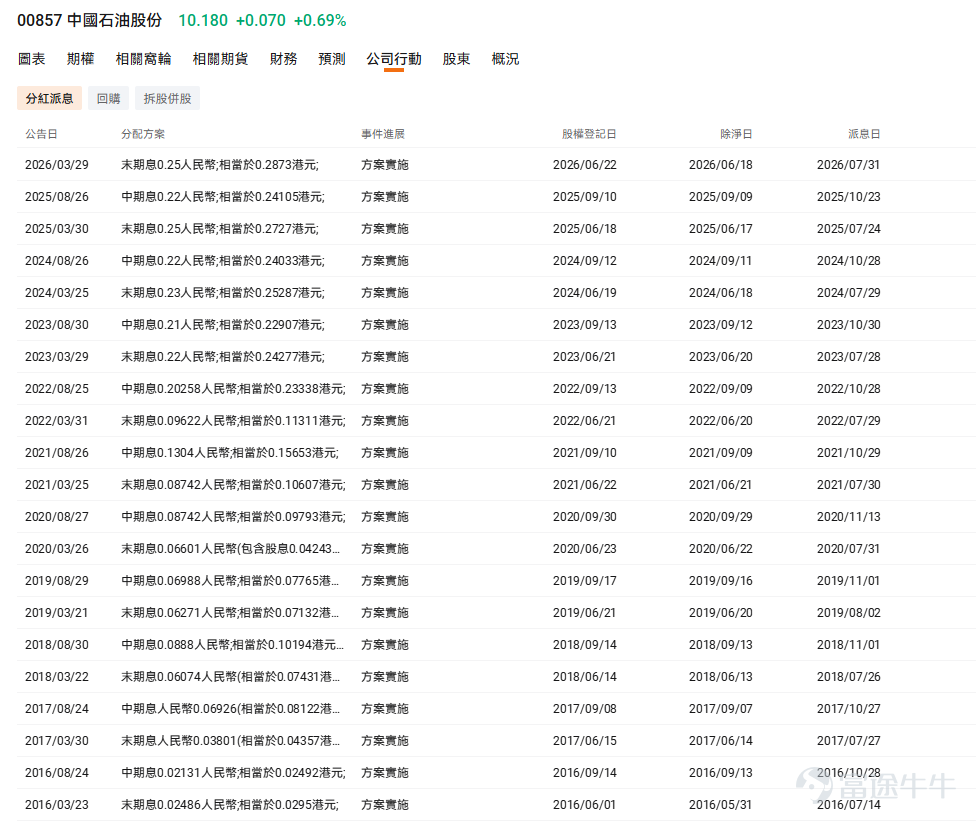The width and height of the screenshot is (976, 822).
Task: Click the 股權登記日 column header
Action: [x=589, y=134]
